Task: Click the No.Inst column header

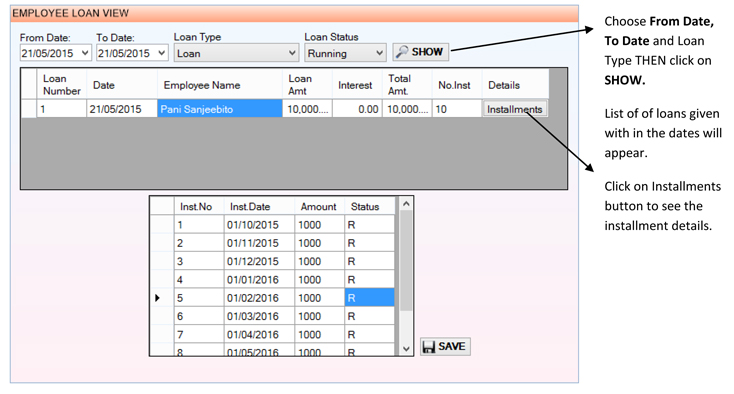Action: click(457, 85)
